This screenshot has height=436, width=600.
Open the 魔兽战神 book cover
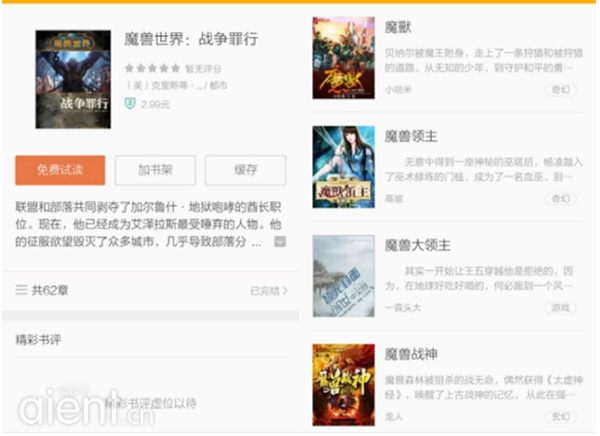pos(344,385)
